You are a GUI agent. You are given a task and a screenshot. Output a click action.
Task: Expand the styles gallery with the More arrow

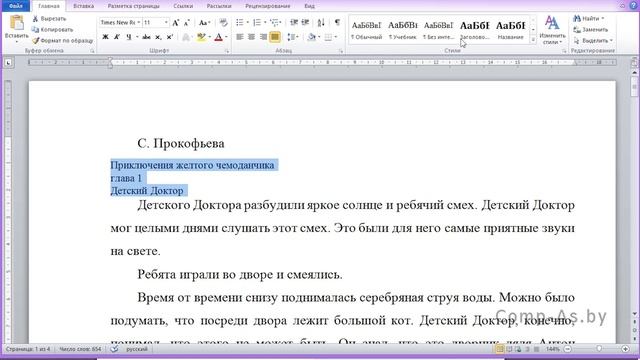coord(533,40)
